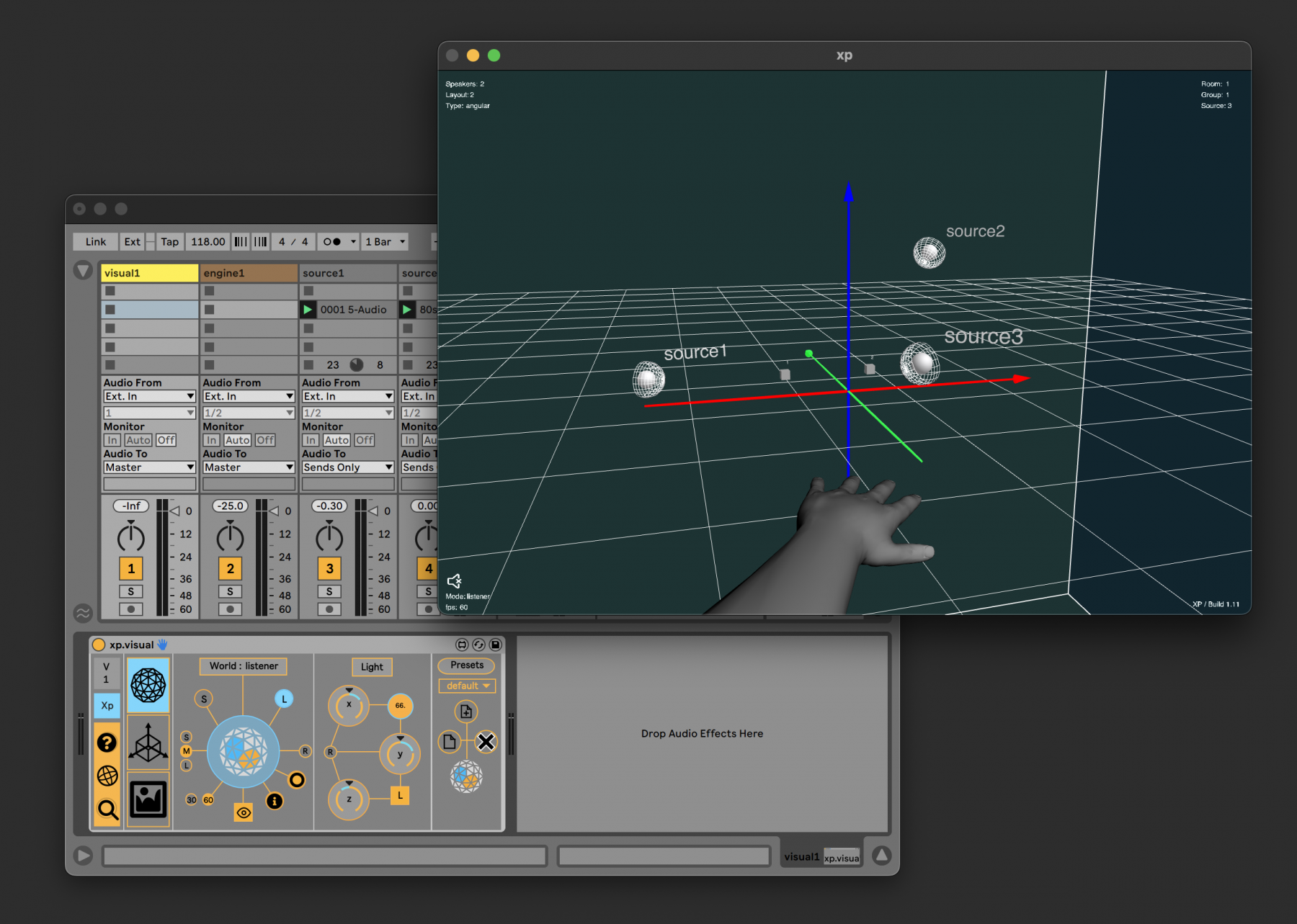
Task: Open the source1 Audio To dropdown
Action: pyautogui.click(x=347, y=467)
